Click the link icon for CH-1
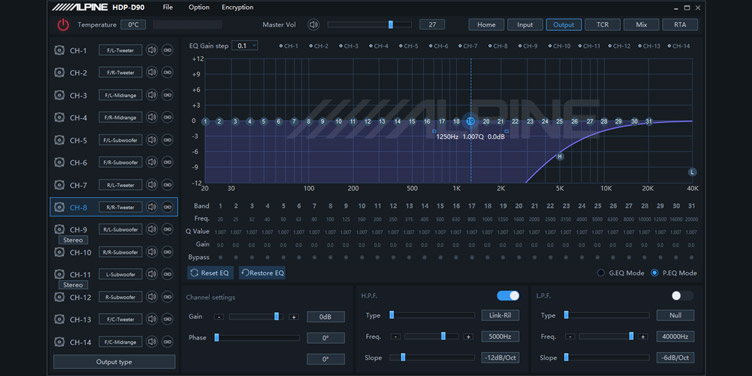The image size is (752, 376). tap(167, 50)
